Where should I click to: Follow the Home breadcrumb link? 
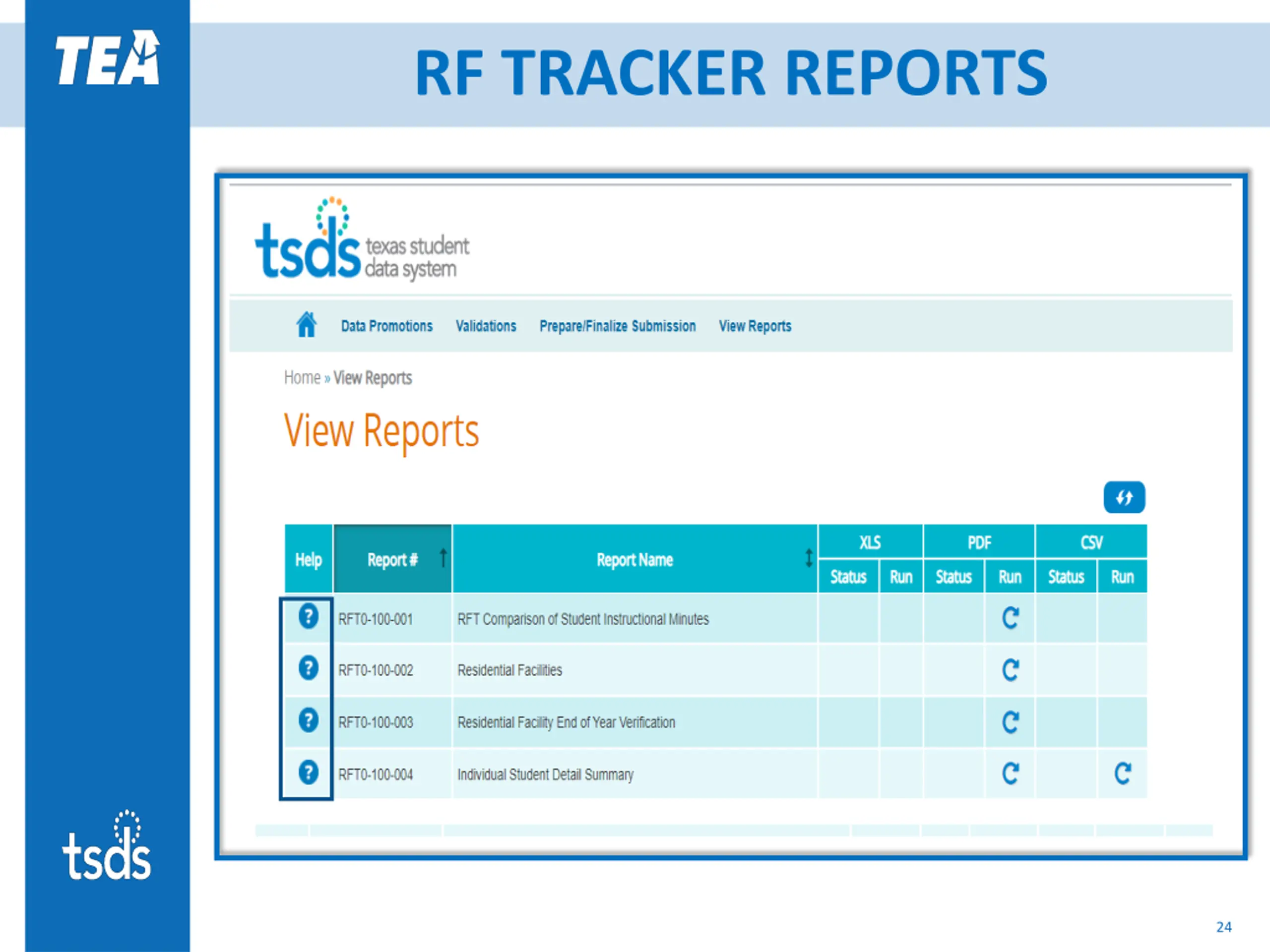tap(302, 377)
